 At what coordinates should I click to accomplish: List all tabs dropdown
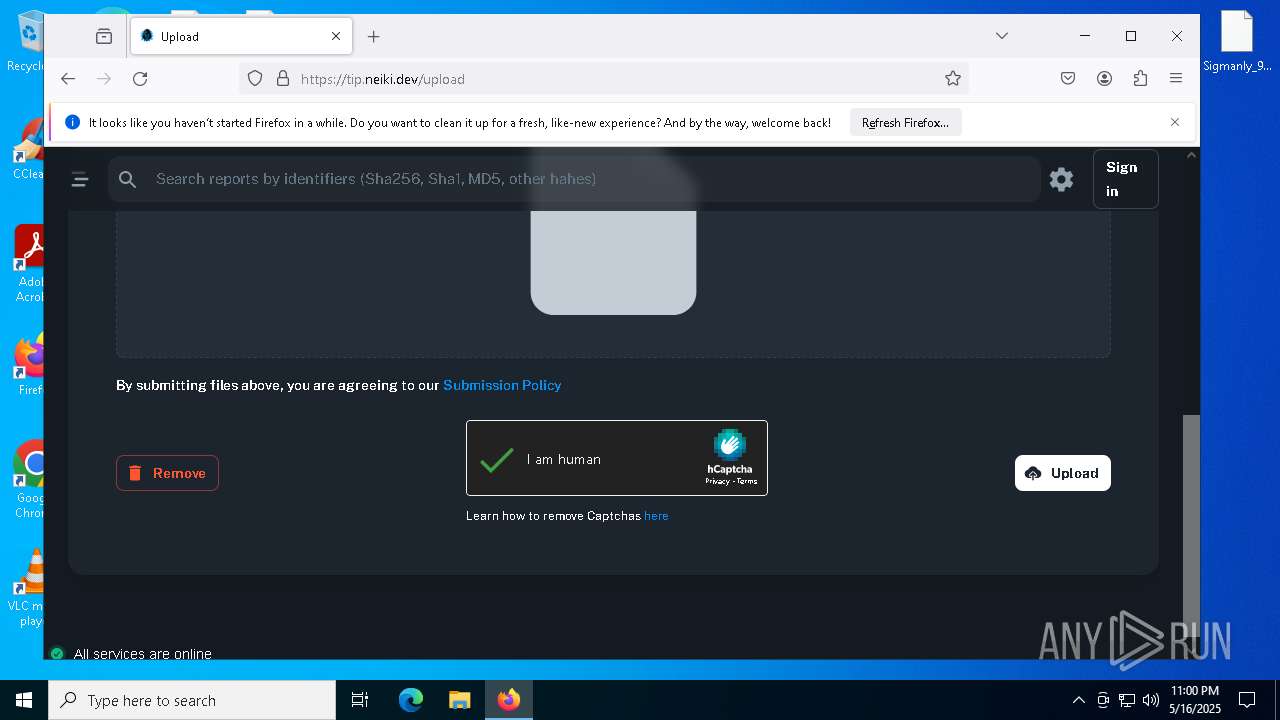(x=1002, y=36)
